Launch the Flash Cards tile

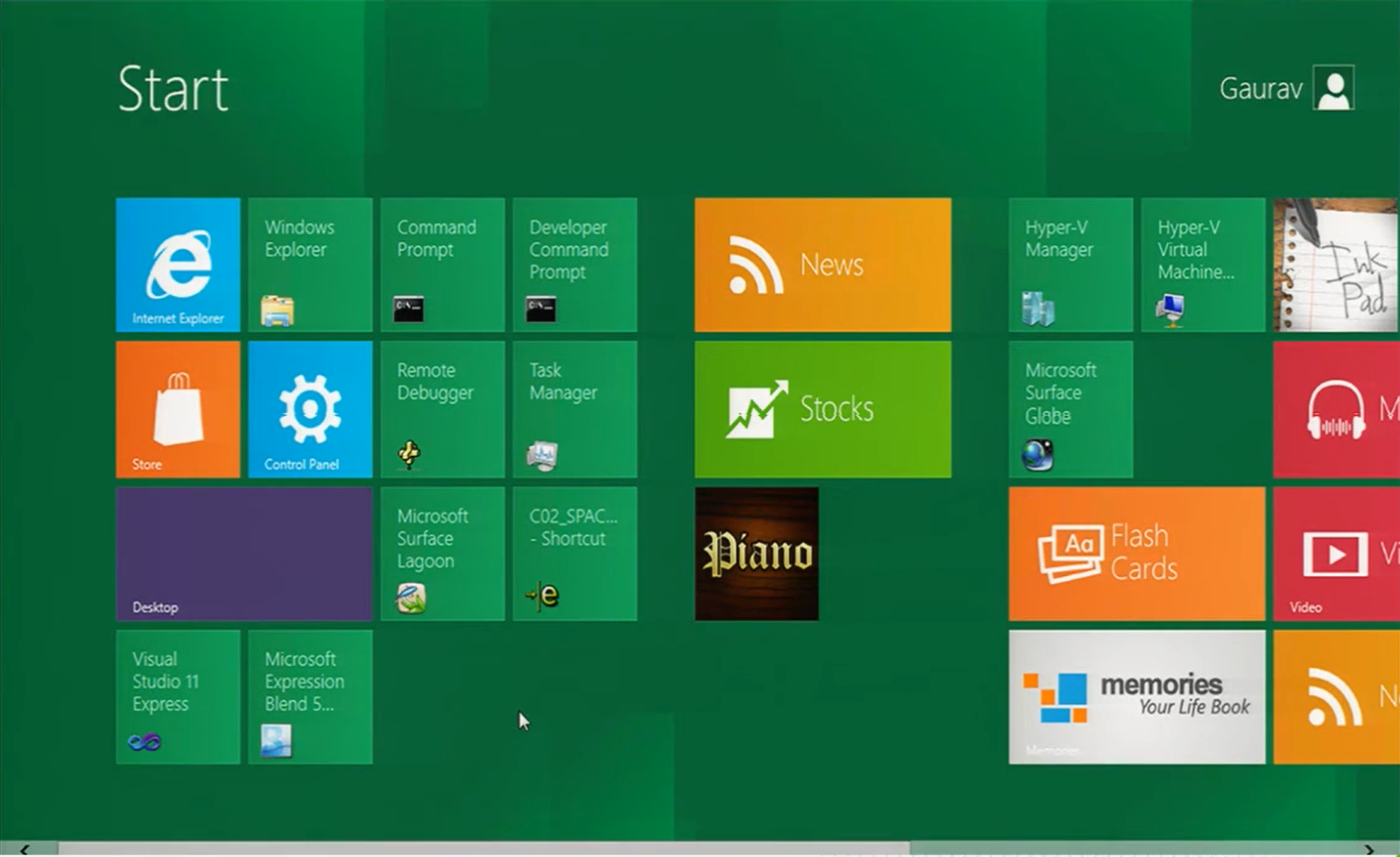point(1137,554)
